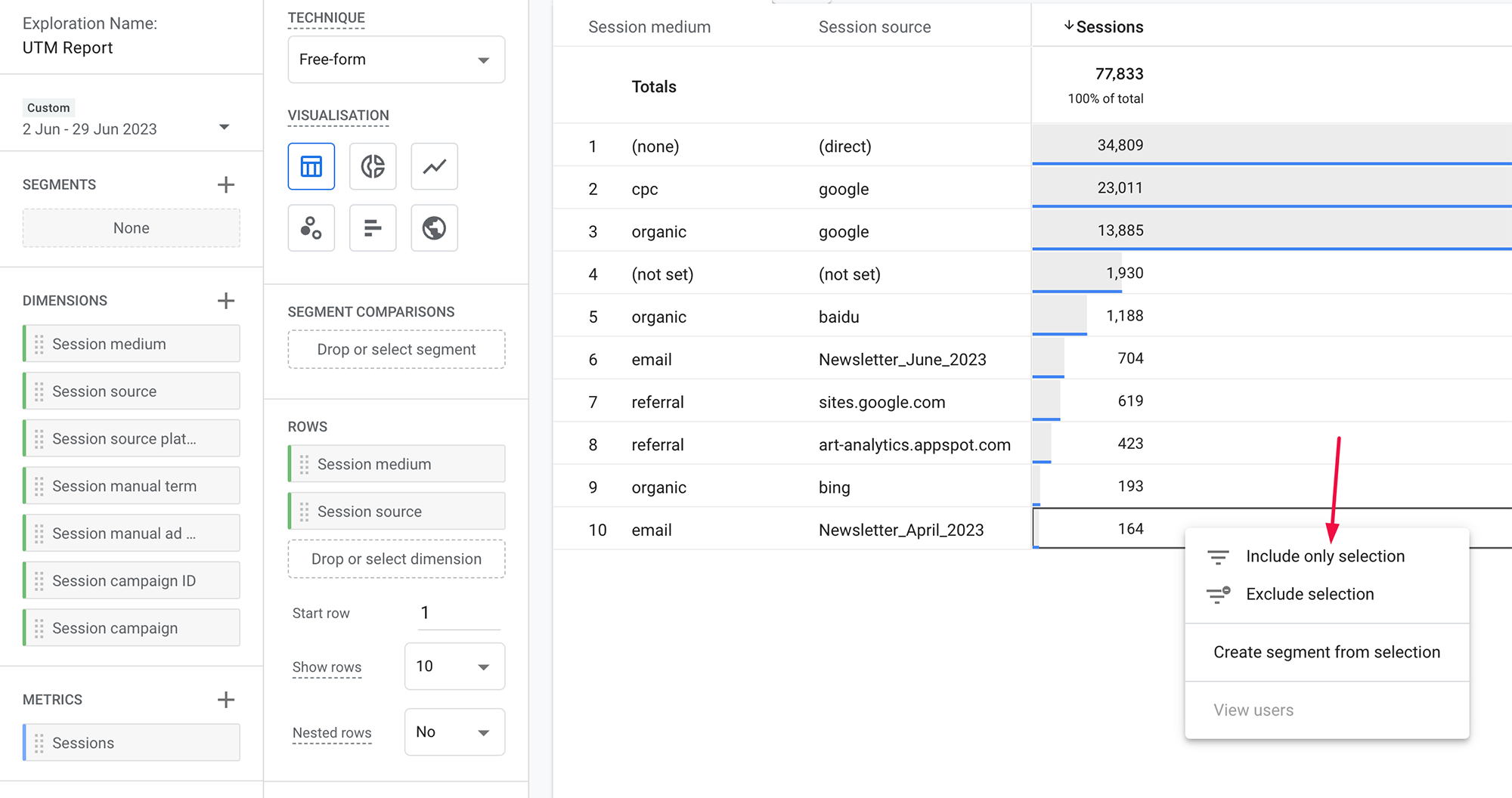Screen dimensions: 1512x798
Task: Switch to the donut chart visualization
Action: coord(372,166)
